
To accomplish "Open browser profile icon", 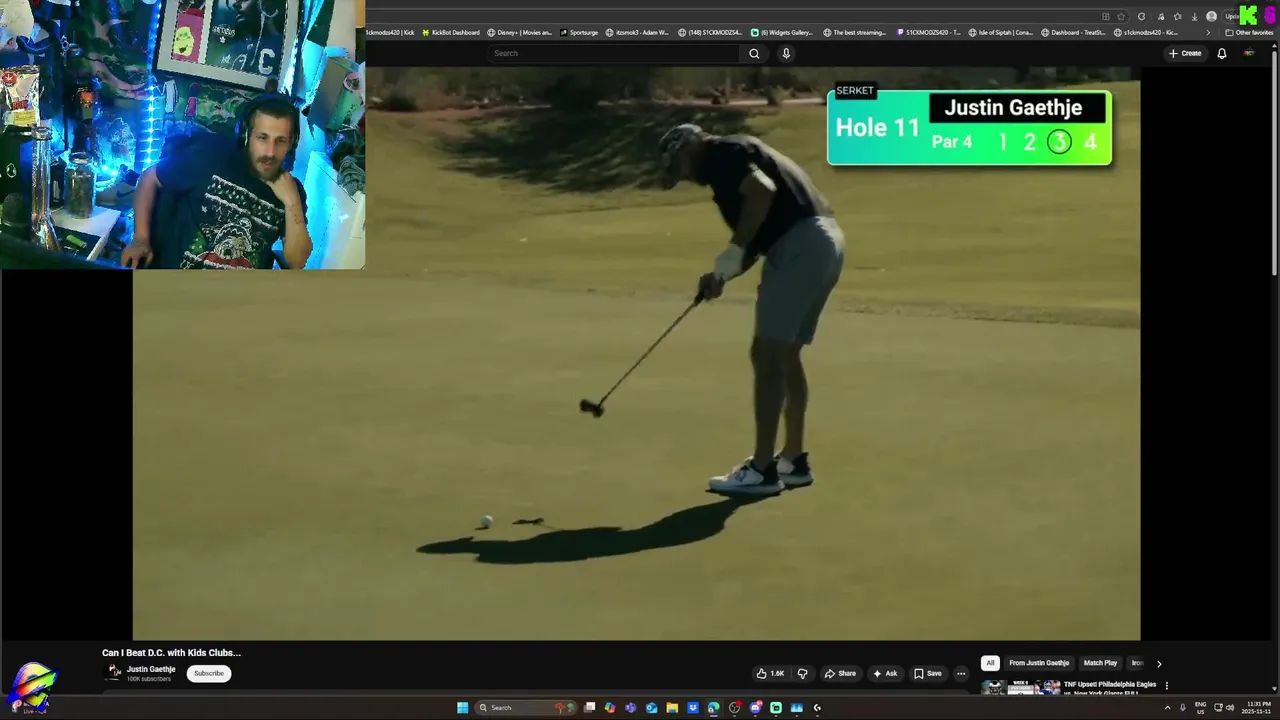I will [x=1211, y=17].
